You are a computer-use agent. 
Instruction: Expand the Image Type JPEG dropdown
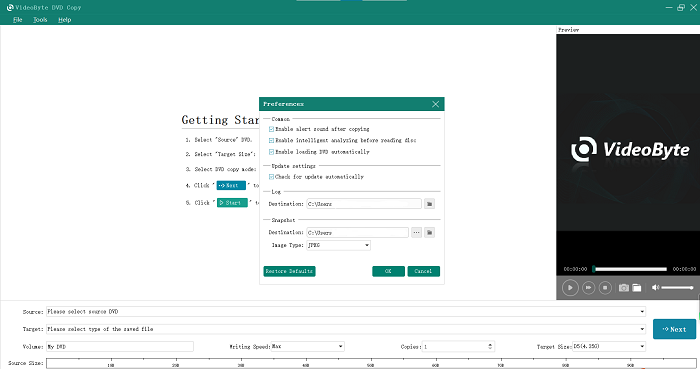click(x=338, y=245)
